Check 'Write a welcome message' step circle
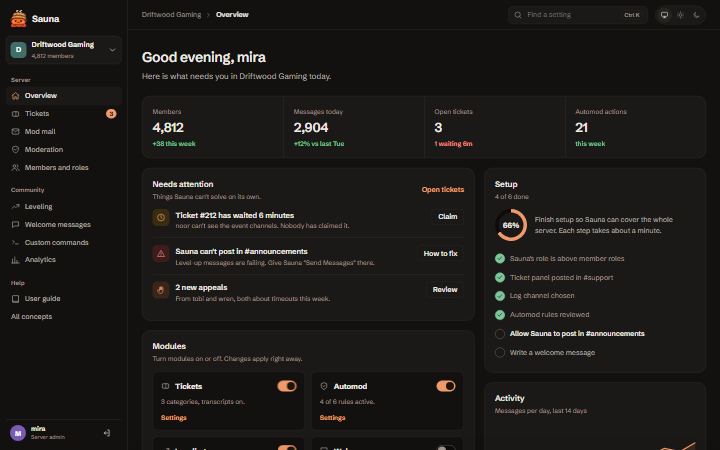Viewport: 720px width, 450px height. (500, 353)
